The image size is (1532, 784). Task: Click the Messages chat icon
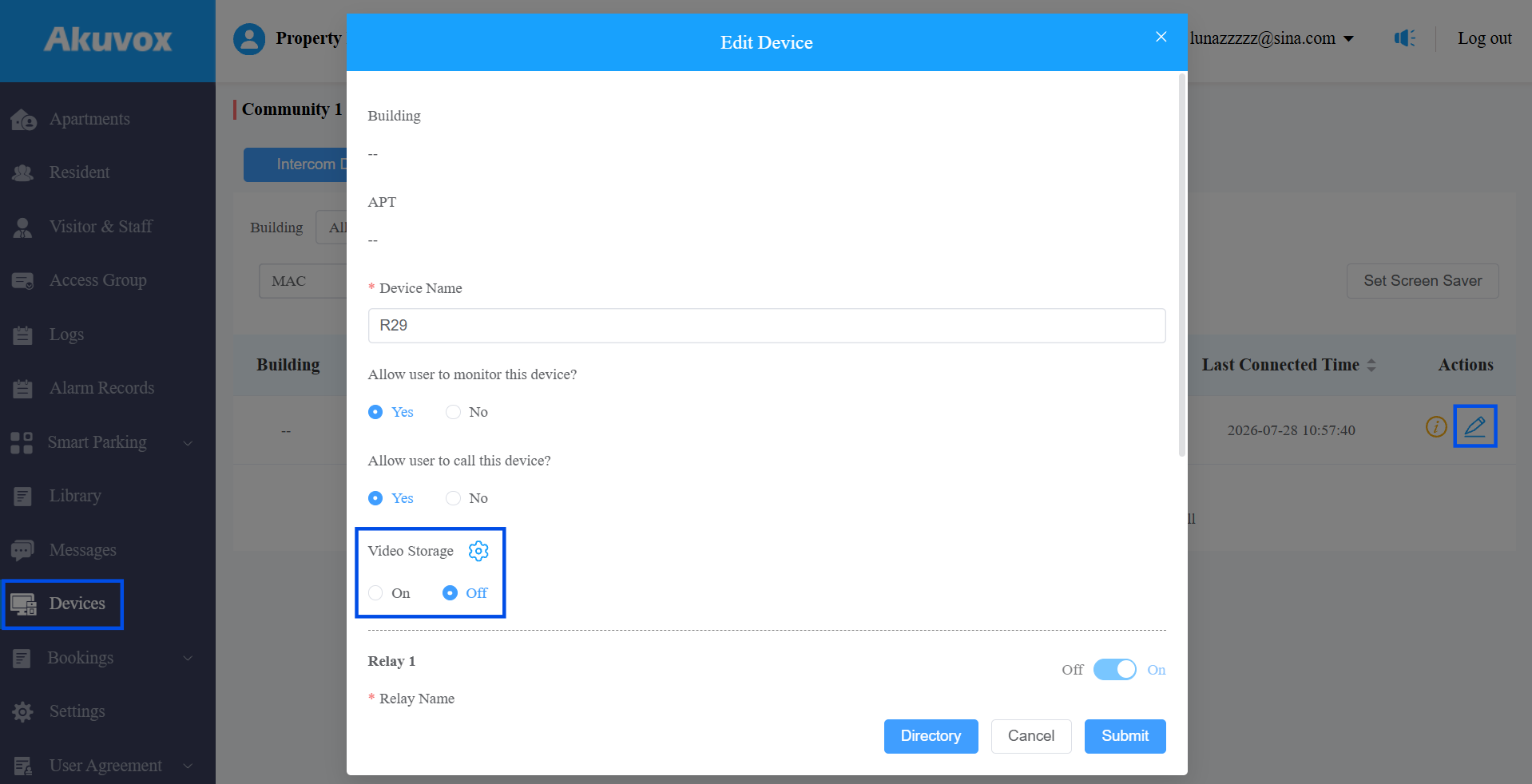pos(22,551)
